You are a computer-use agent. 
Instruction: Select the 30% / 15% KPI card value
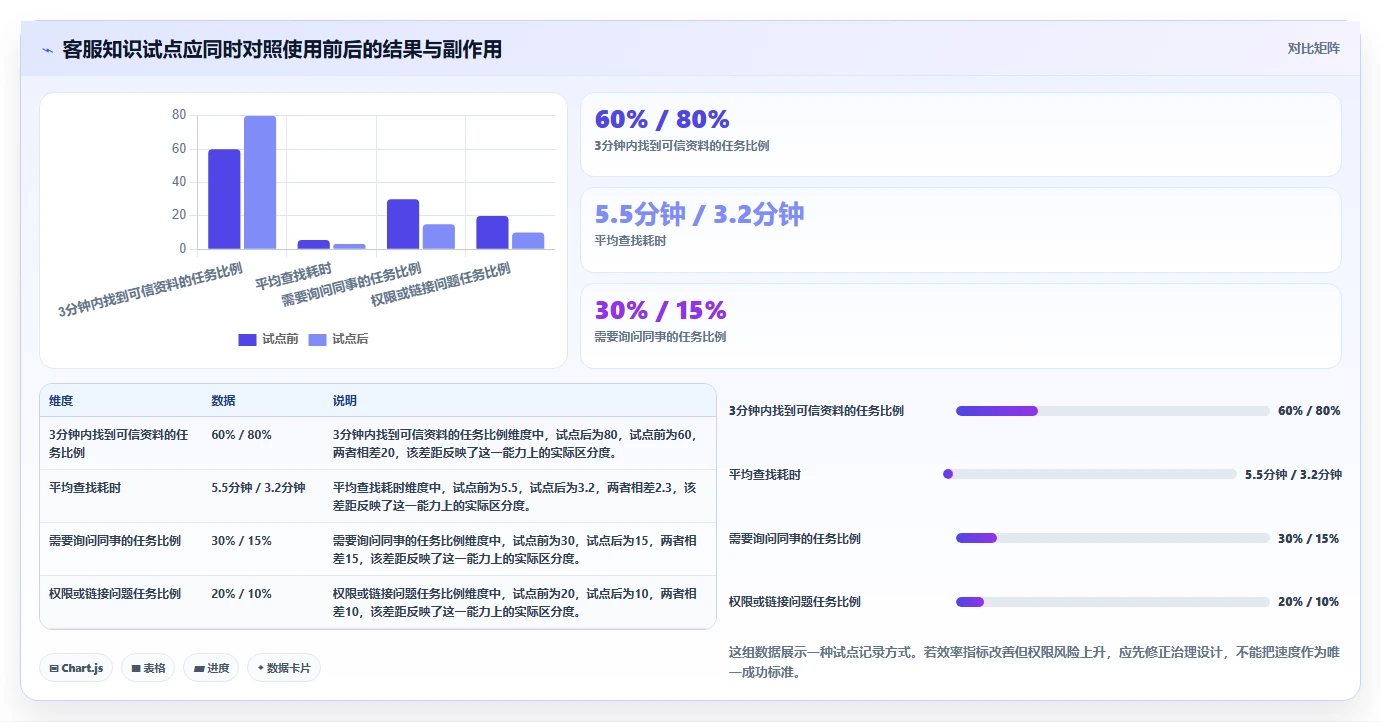tap(660, 310)
